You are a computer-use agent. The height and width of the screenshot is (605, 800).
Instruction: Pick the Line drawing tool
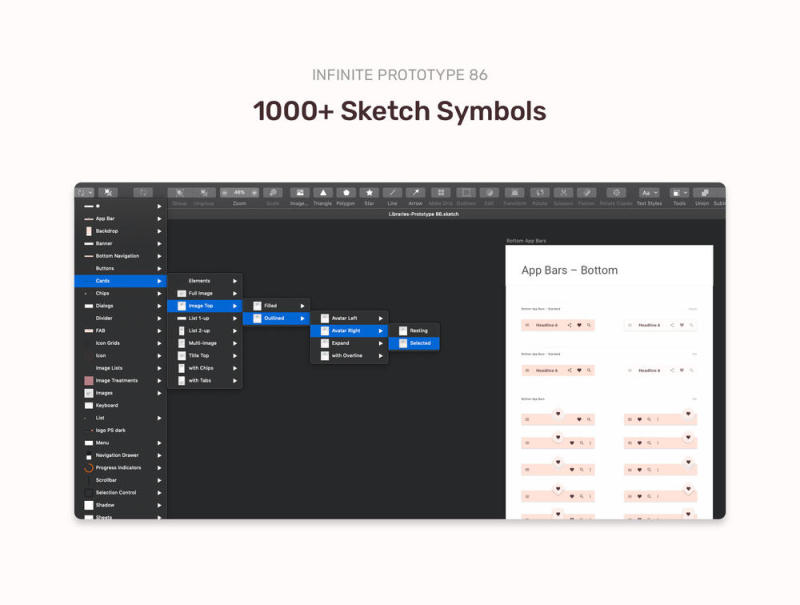392,192
